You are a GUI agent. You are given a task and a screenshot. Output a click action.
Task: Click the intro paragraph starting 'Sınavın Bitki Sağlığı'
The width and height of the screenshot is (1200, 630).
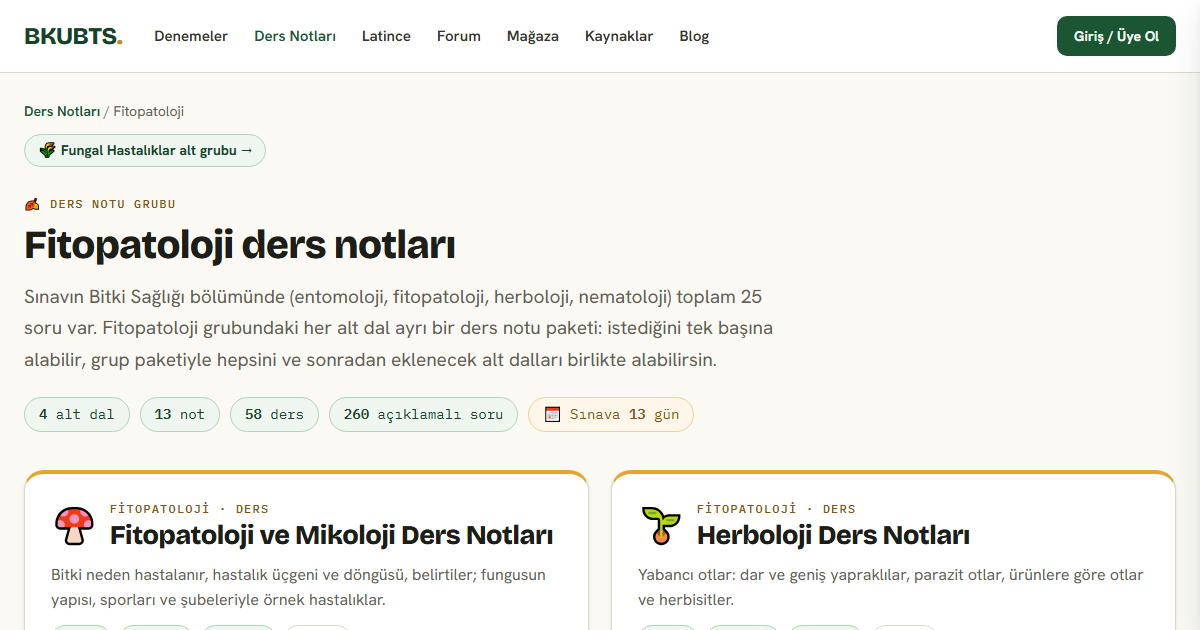click(399, 328)
